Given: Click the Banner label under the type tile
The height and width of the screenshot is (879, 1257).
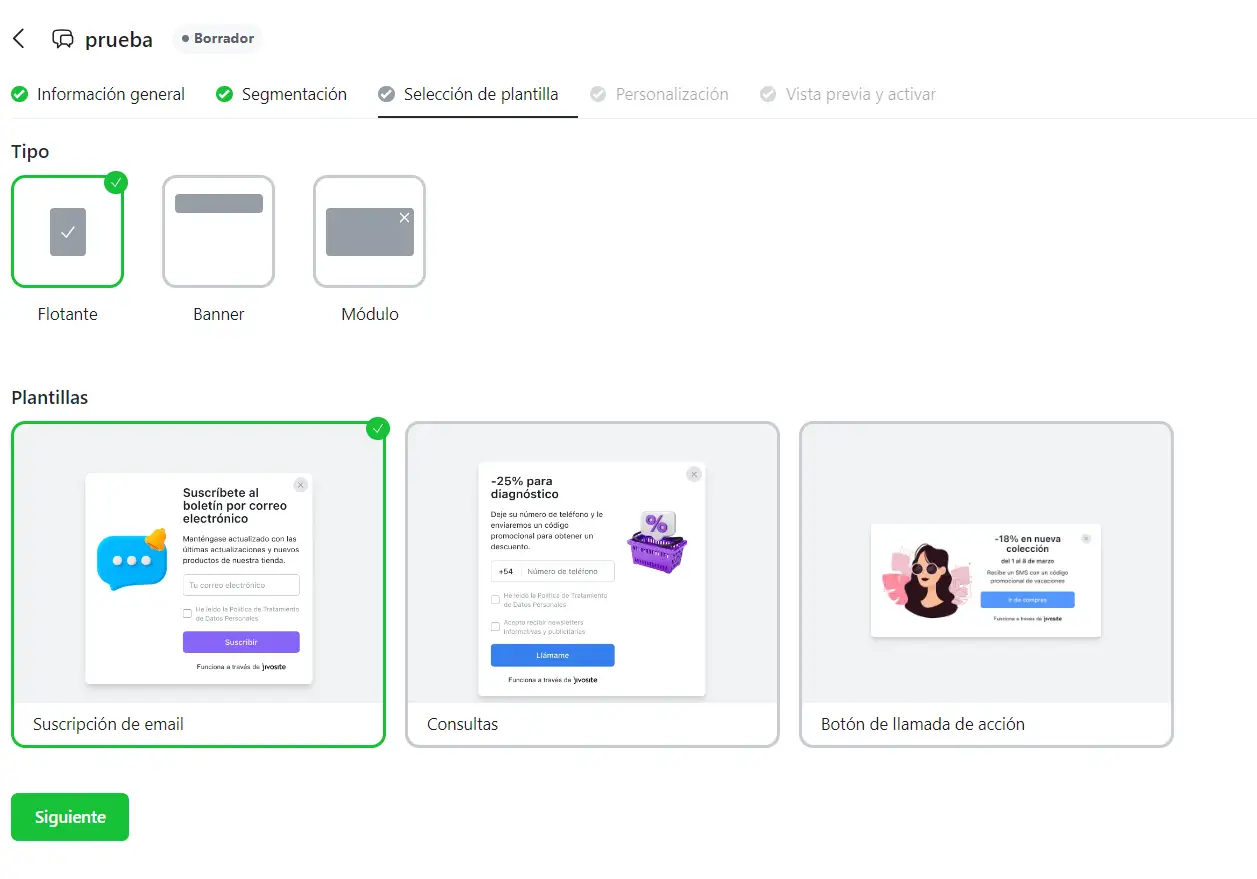Looking at the screenshot, I should click(x=219, y=314).
